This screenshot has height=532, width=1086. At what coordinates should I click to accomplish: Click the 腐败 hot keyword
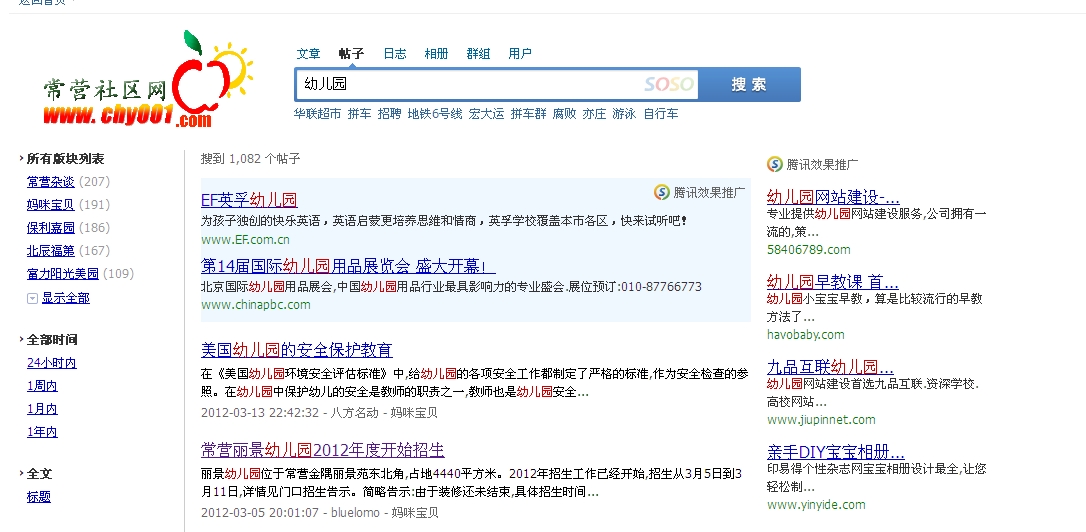pos(564,114)
